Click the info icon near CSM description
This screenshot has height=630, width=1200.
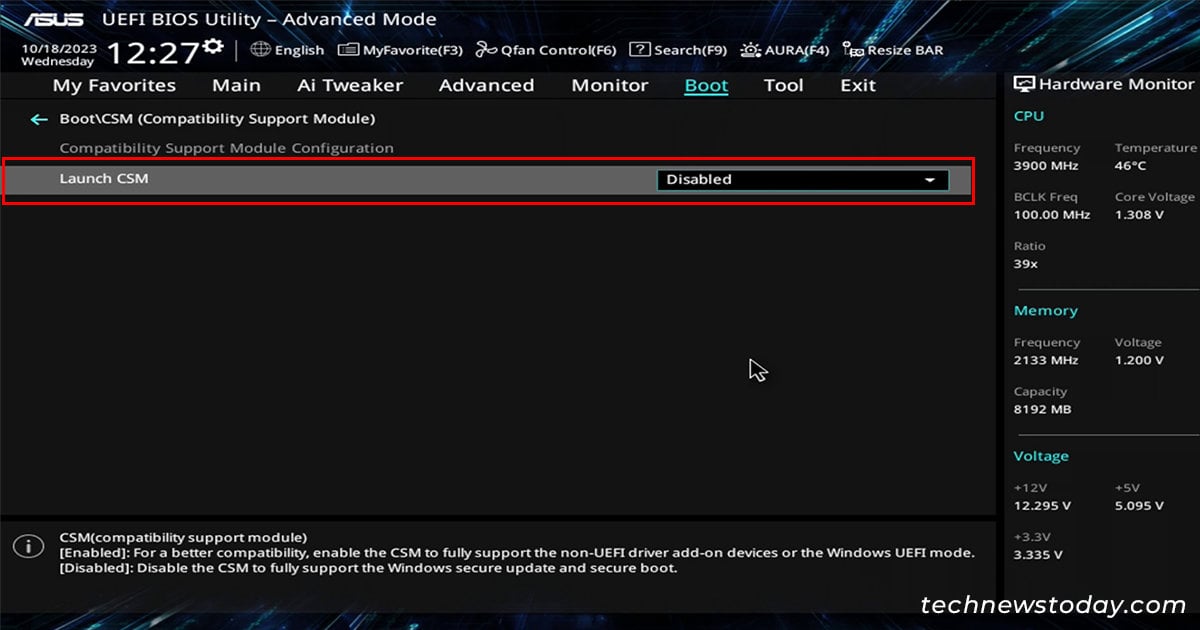(28, 546)
